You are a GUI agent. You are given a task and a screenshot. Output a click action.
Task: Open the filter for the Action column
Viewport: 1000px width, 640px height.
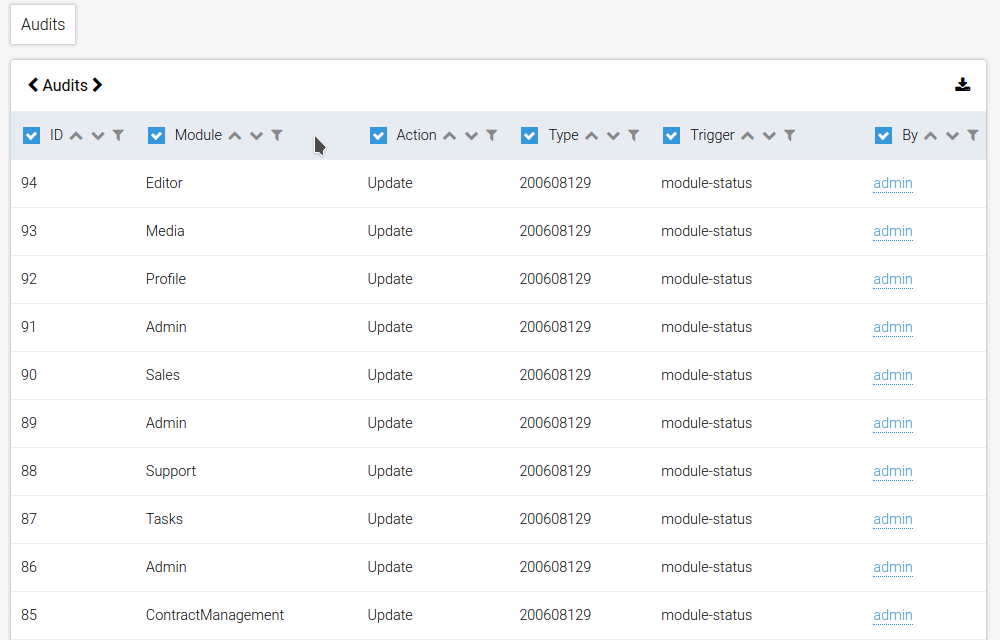[491, 135]
